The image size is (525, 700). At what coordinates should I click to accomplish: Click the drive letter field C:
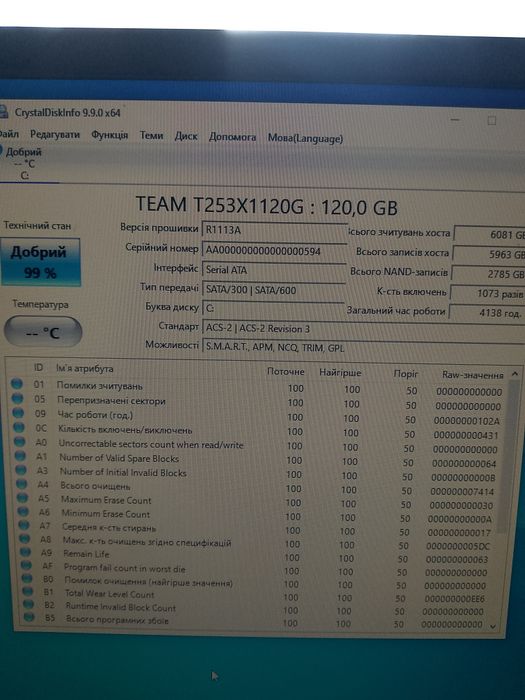pyautogui.click(x=273, y=308)
